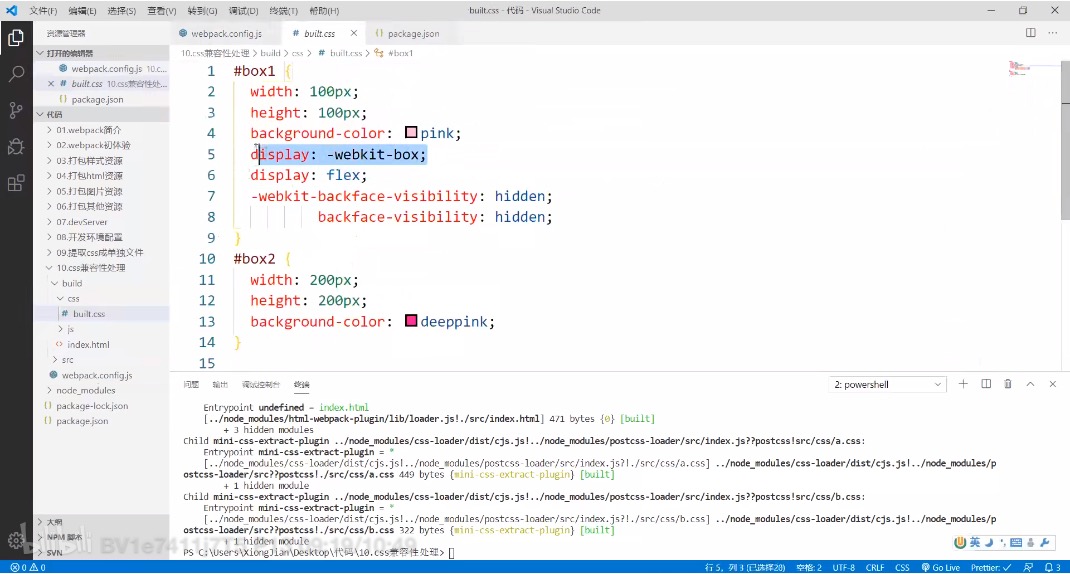Viewport: 1070px width, 574px height.
Task: Kill terminal with the trash icon
Action: 1008,384
